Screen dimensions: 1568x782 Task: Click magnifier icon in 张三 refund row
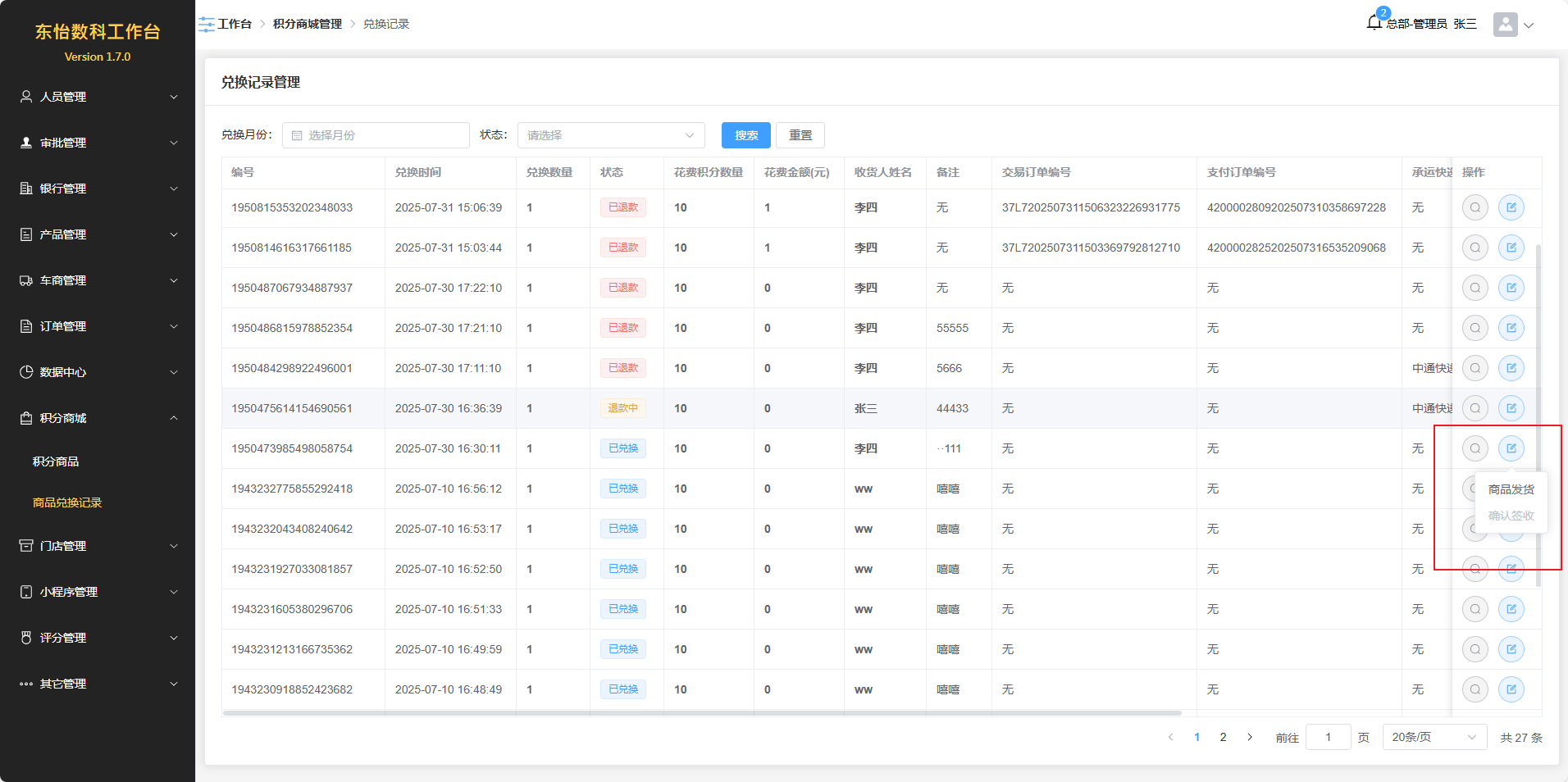(1475, 408)
